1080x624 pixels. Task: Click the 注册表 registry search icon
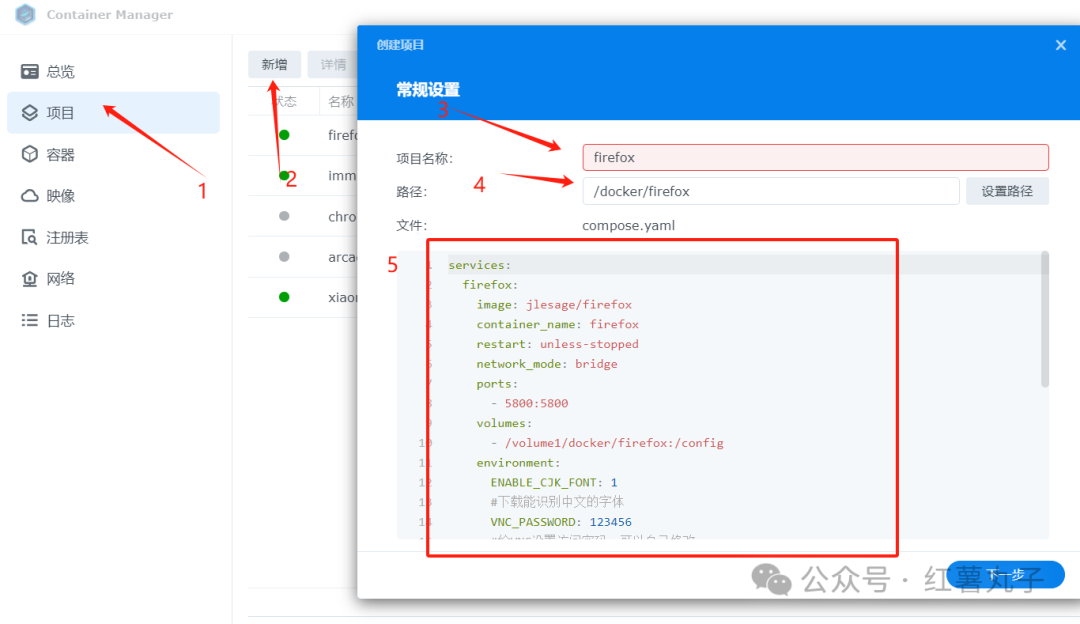(30, 238)
